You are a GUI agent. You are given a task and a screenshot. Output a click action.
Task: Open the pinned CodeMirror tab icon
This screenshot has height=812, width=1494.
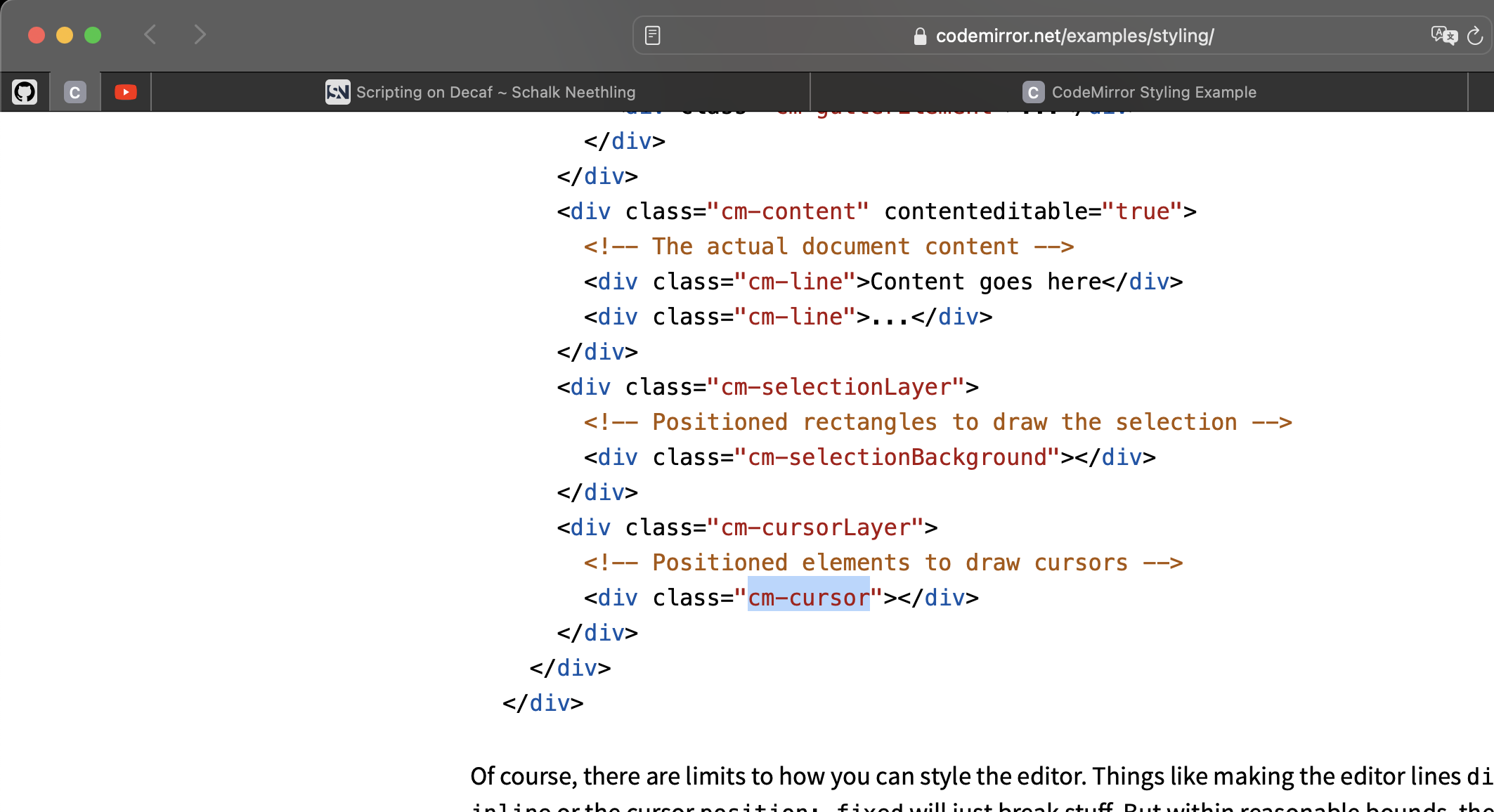[x=75, y=92]
